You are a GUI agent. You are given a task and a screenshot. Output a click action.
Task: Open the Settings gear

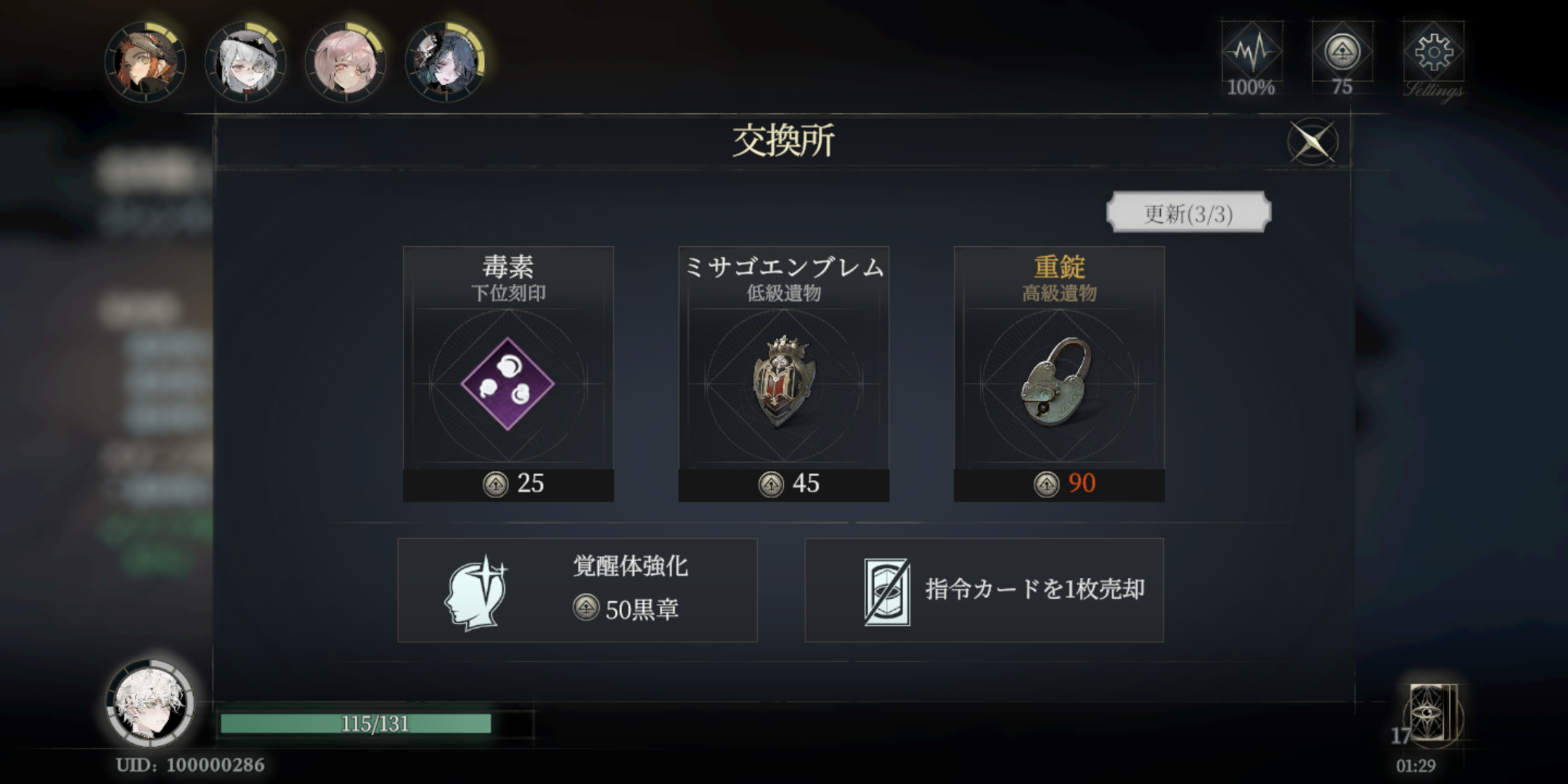(1434, 60)
